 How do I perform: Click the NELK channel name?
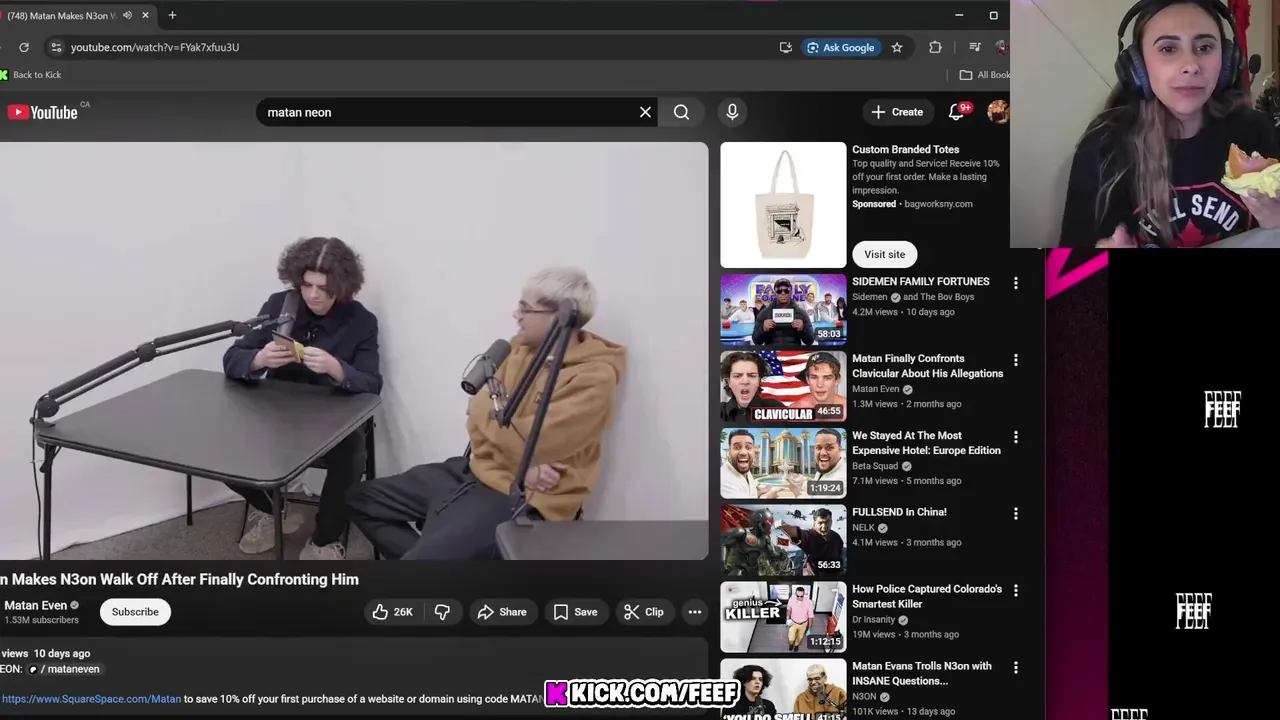point(863,528)
